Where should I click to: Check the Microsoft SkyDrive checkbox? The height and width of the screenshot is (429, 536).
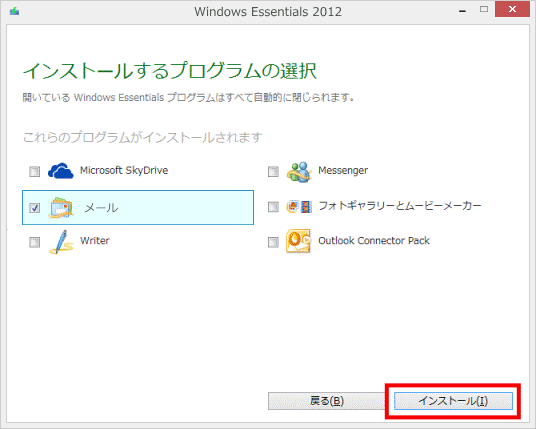point(35,171)
